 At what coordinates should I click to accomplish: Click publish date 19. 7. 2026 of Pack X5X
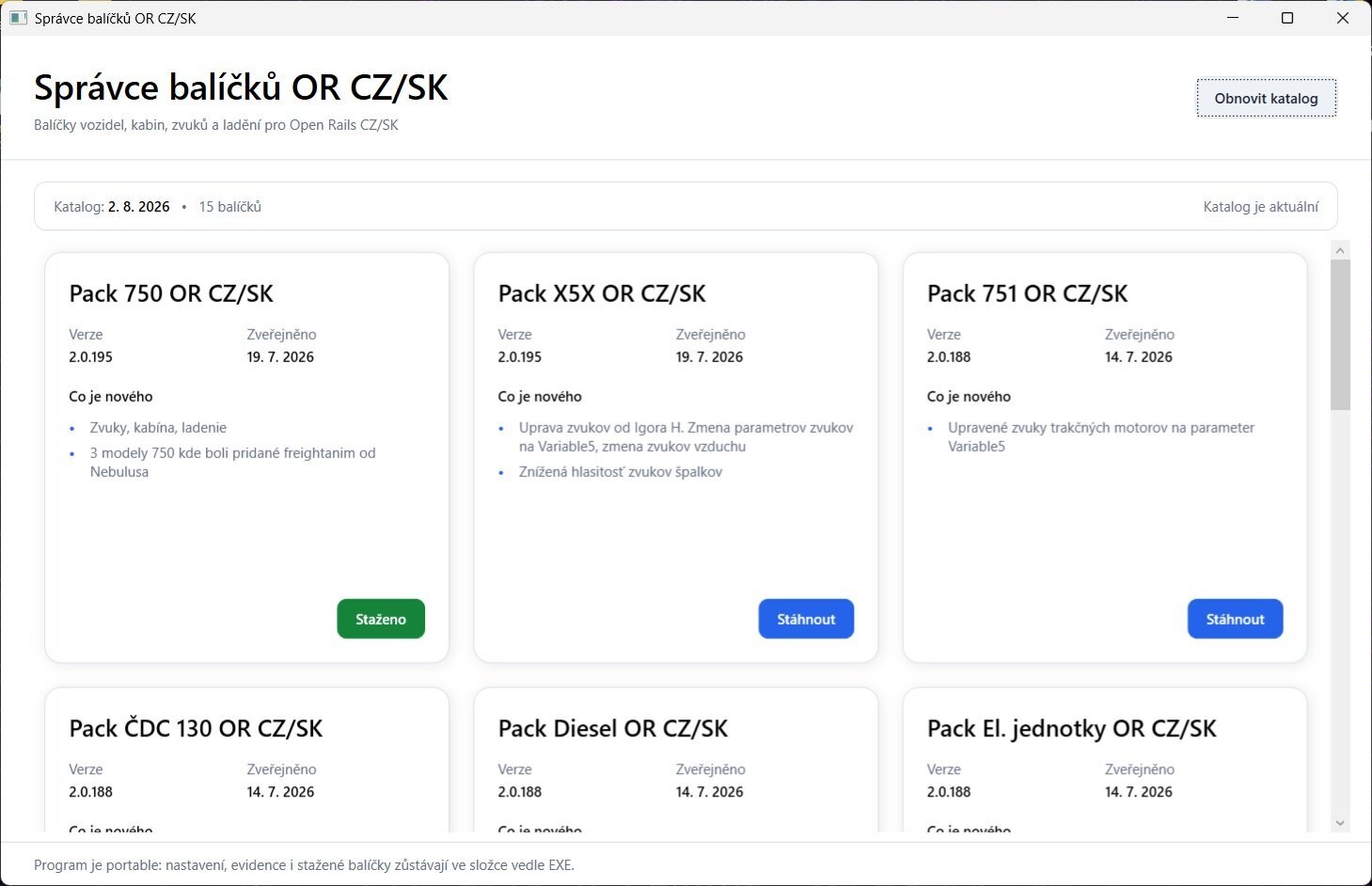pyautogui.click(x=709, y=357)
